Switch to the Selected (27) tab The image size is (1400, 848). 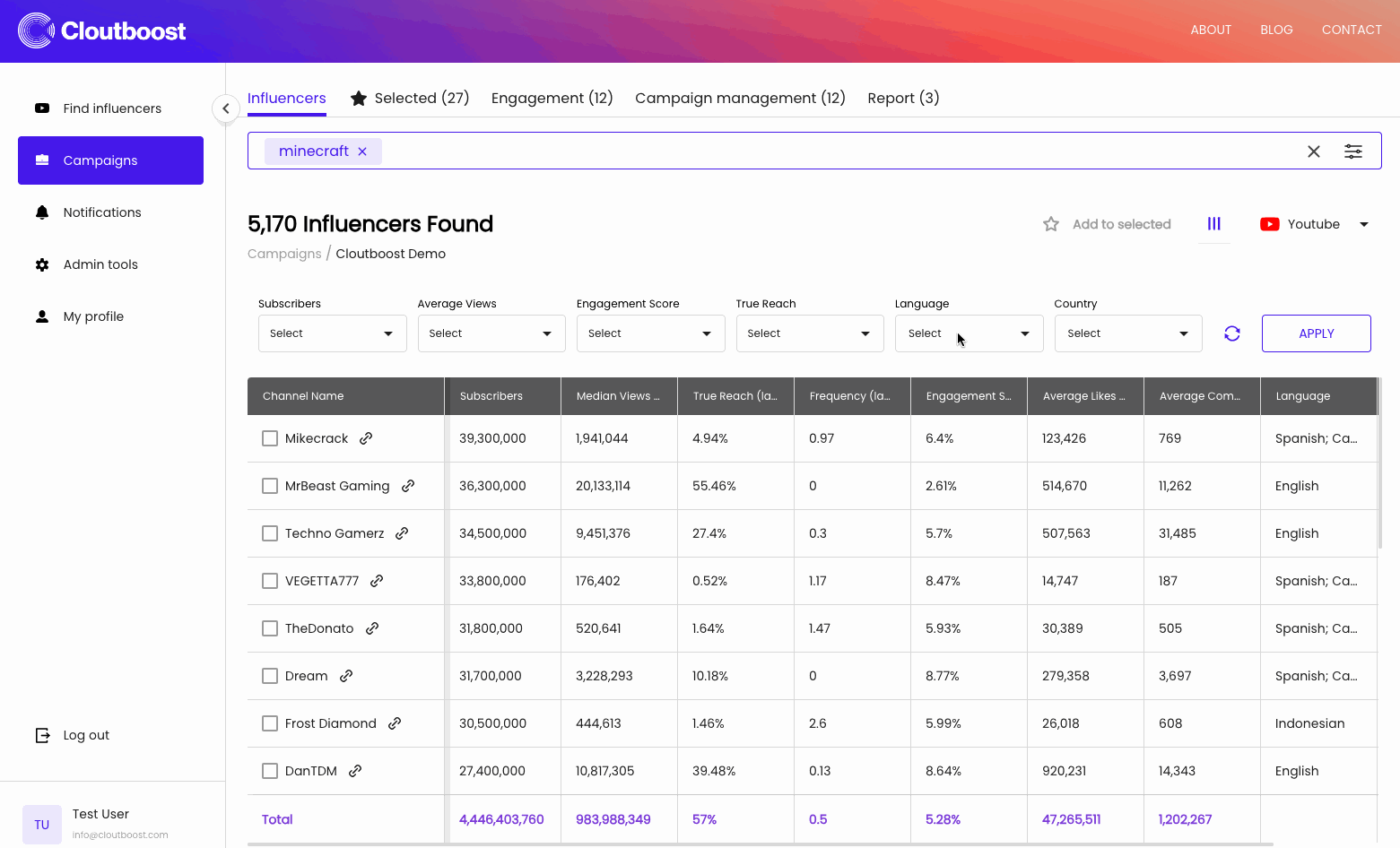(410, 99)
